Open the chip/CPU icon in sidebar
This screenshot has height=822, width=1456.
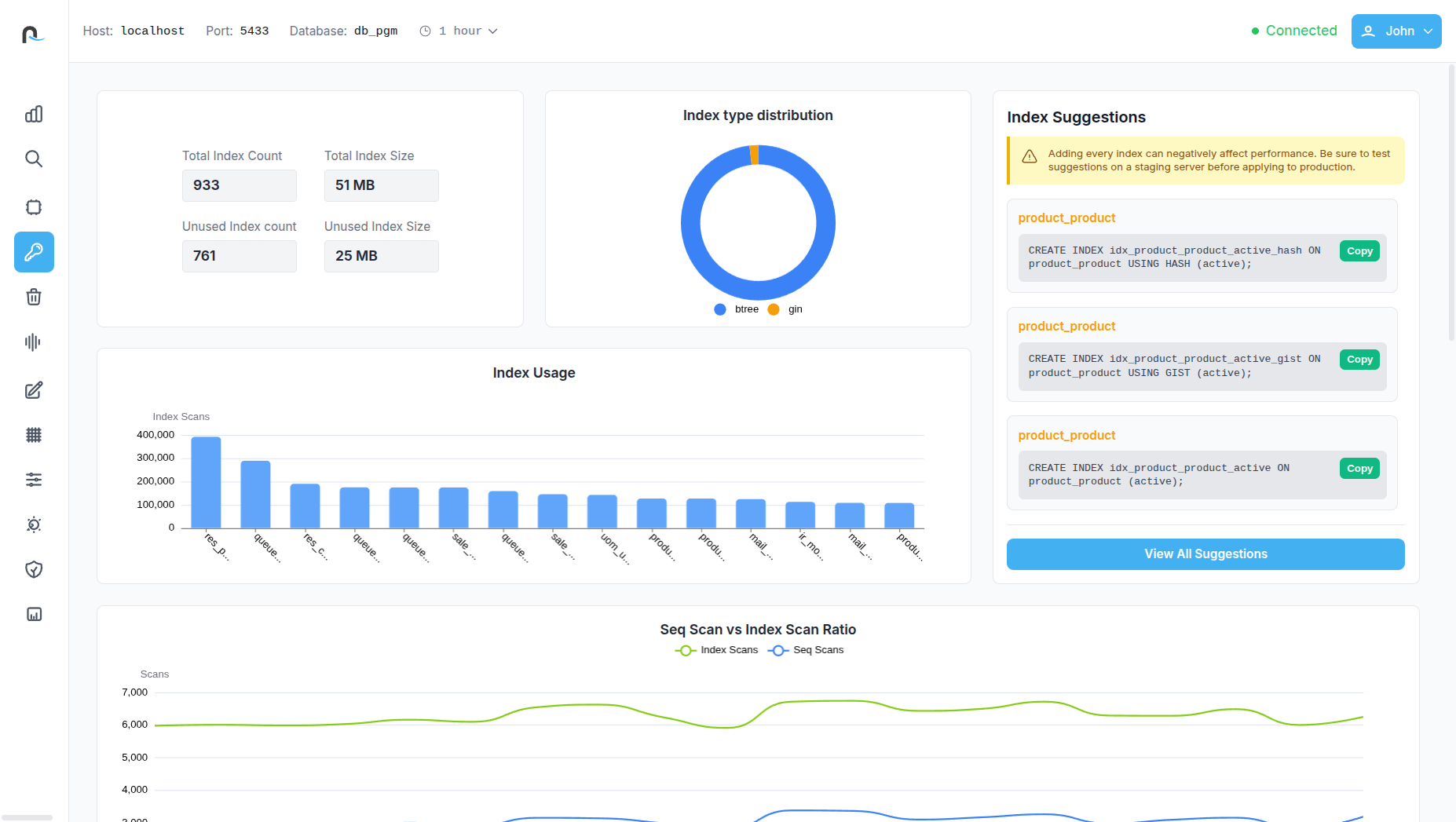[34, 207]
